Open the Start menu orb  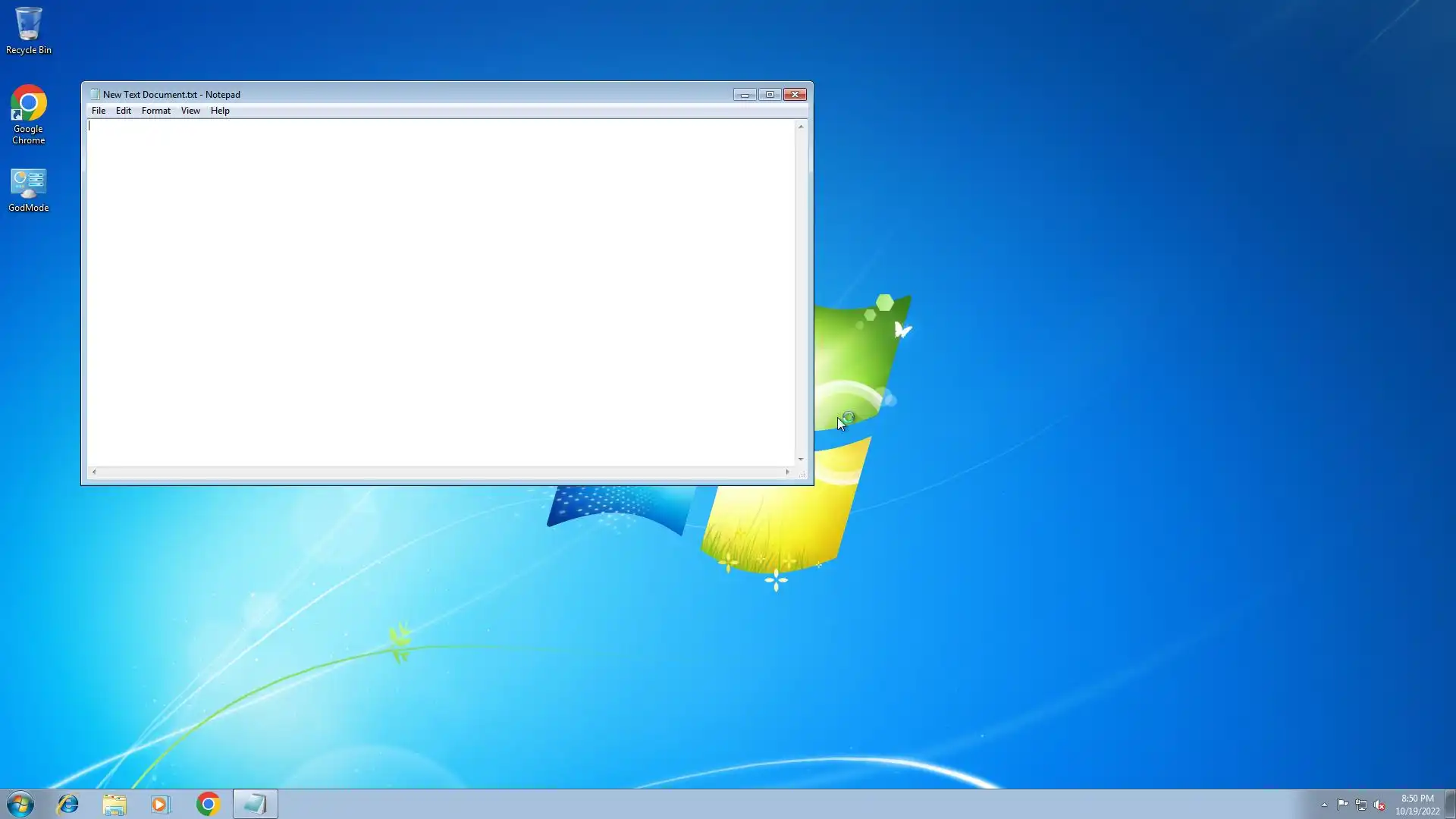[x=20, y=804]
